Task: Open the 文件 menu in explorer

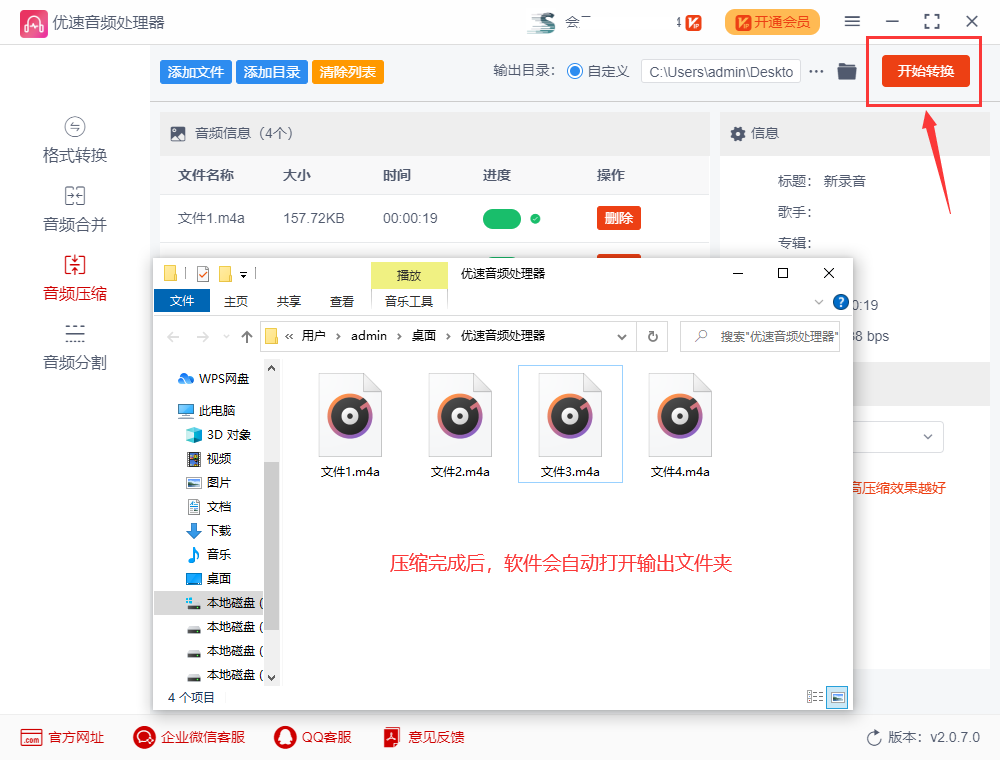Action: 181,300
